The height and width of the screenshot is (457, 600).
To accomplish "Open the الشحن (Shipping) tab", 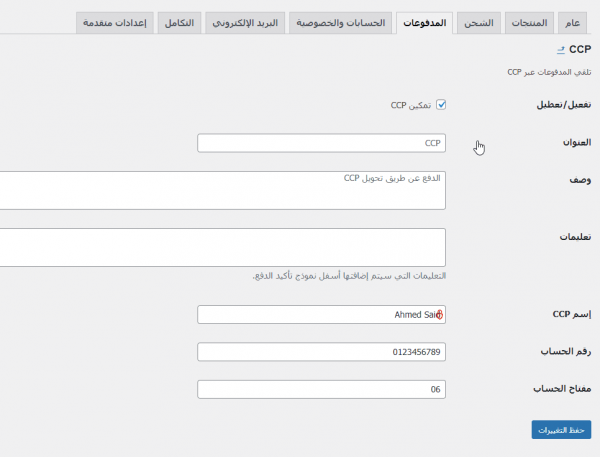I will (480, 22).
